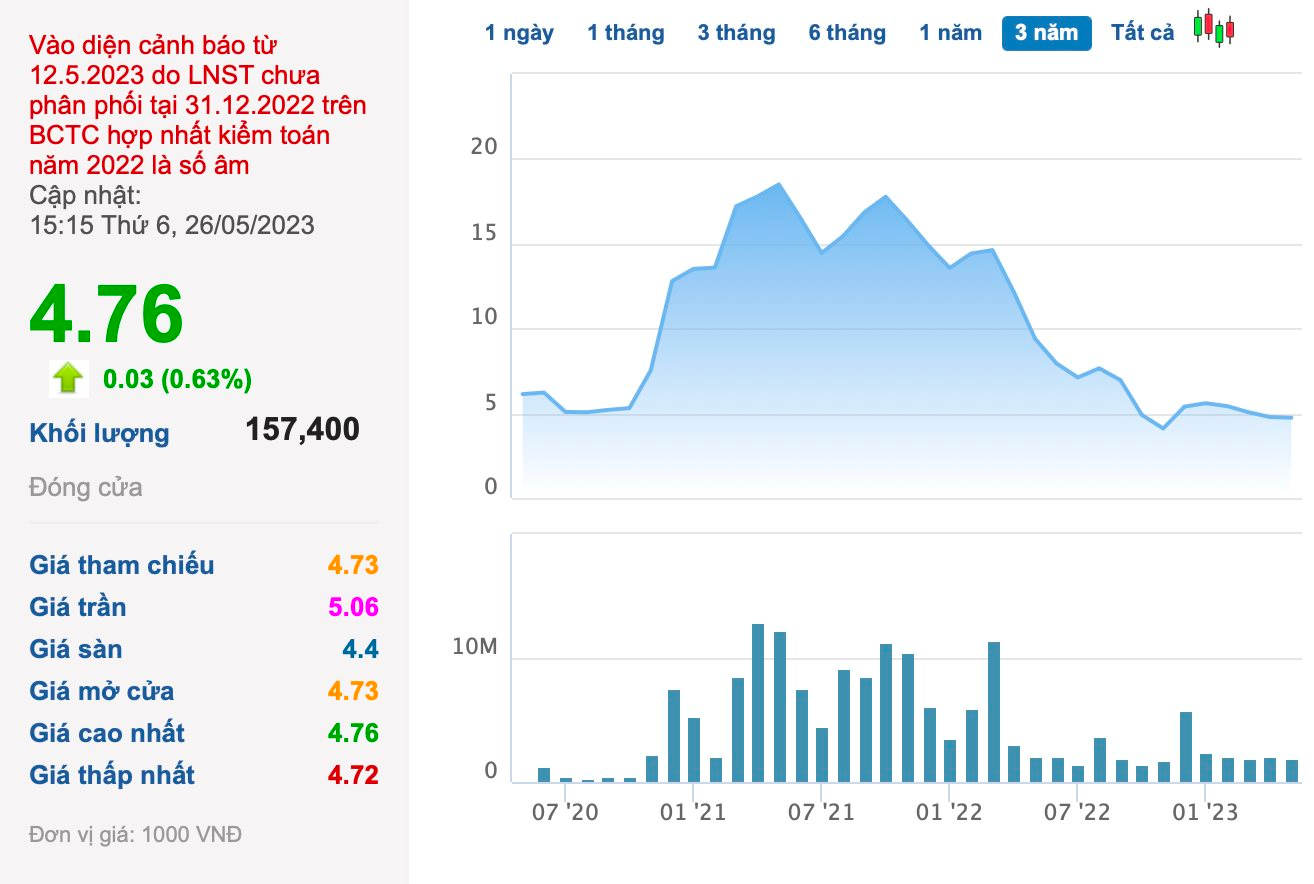
Task: Select the "1 tháng" time range
Action: pos(626,33)
